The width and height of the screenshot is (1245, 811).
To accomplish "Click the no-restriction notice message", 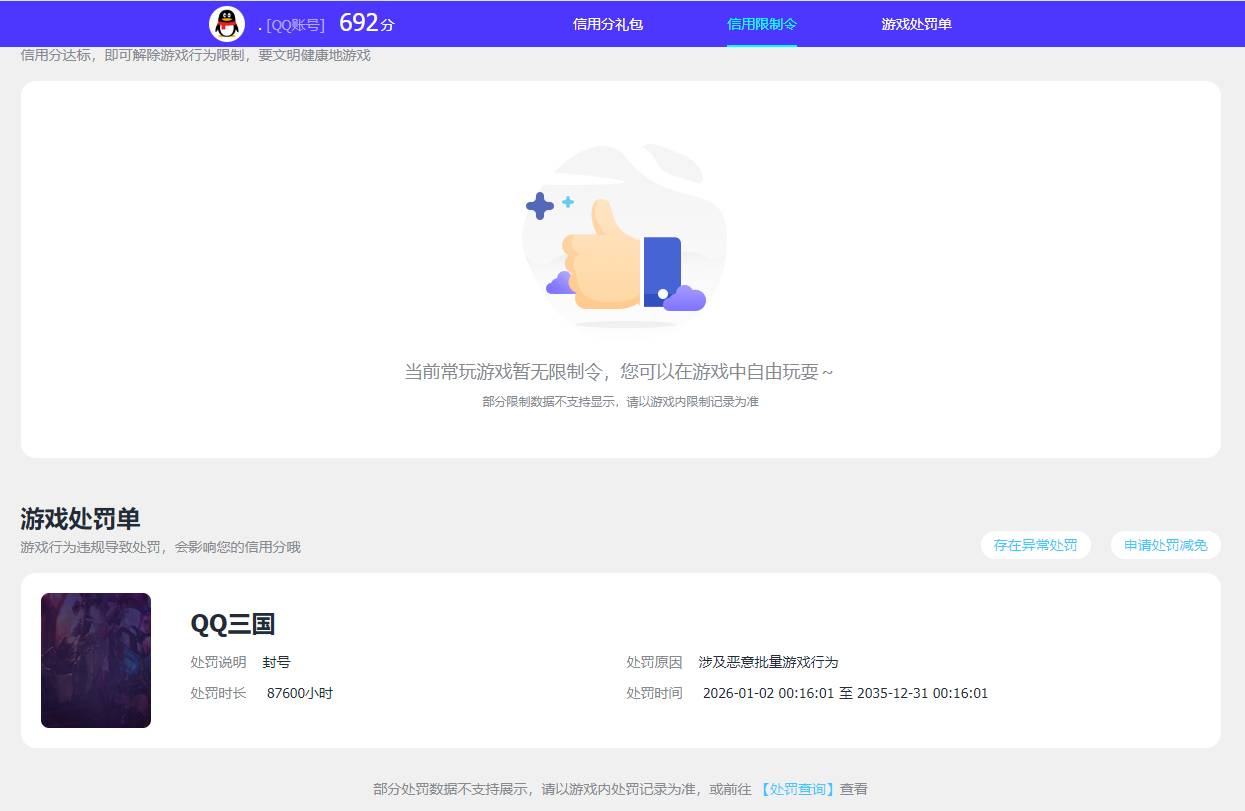I will tap(622, 370).
